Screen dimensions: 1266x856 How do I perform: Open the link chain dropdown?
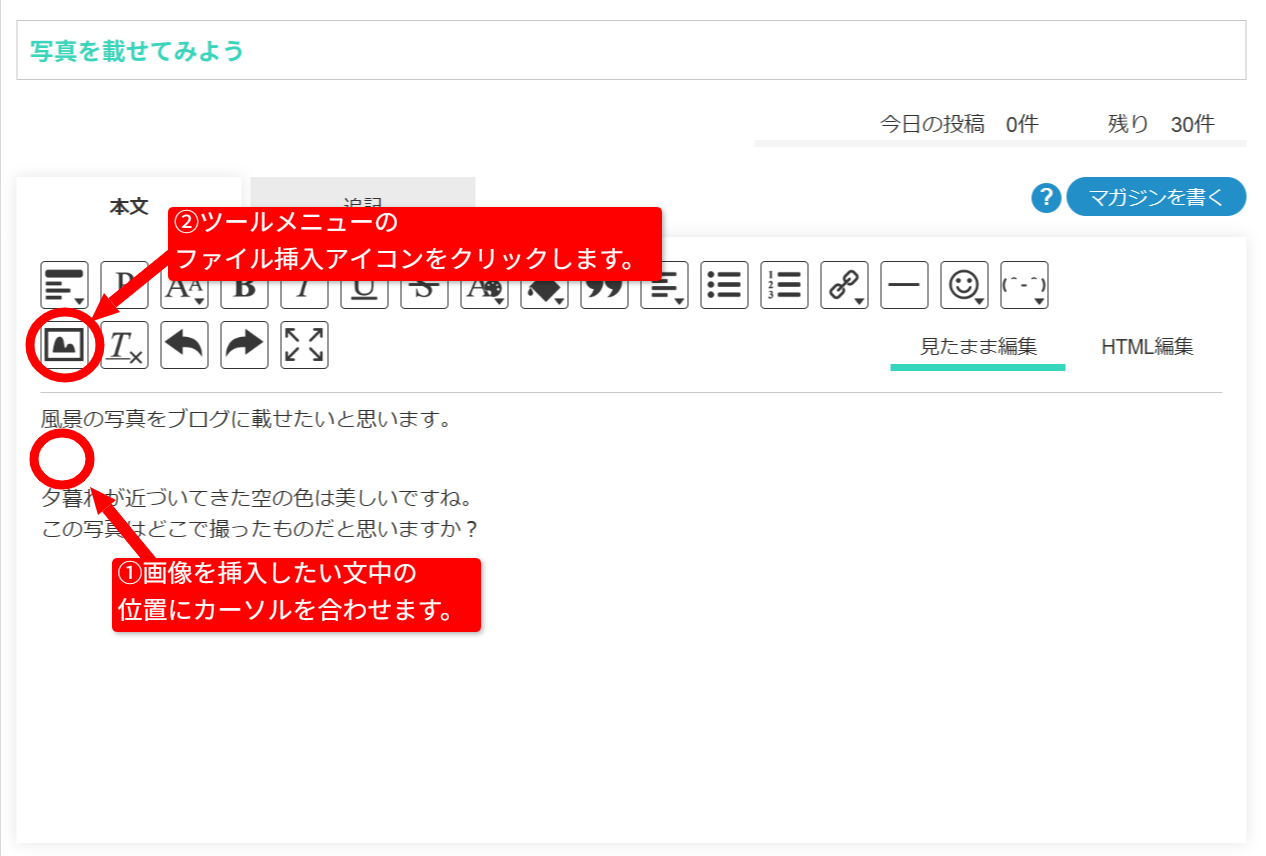(845, 285)
